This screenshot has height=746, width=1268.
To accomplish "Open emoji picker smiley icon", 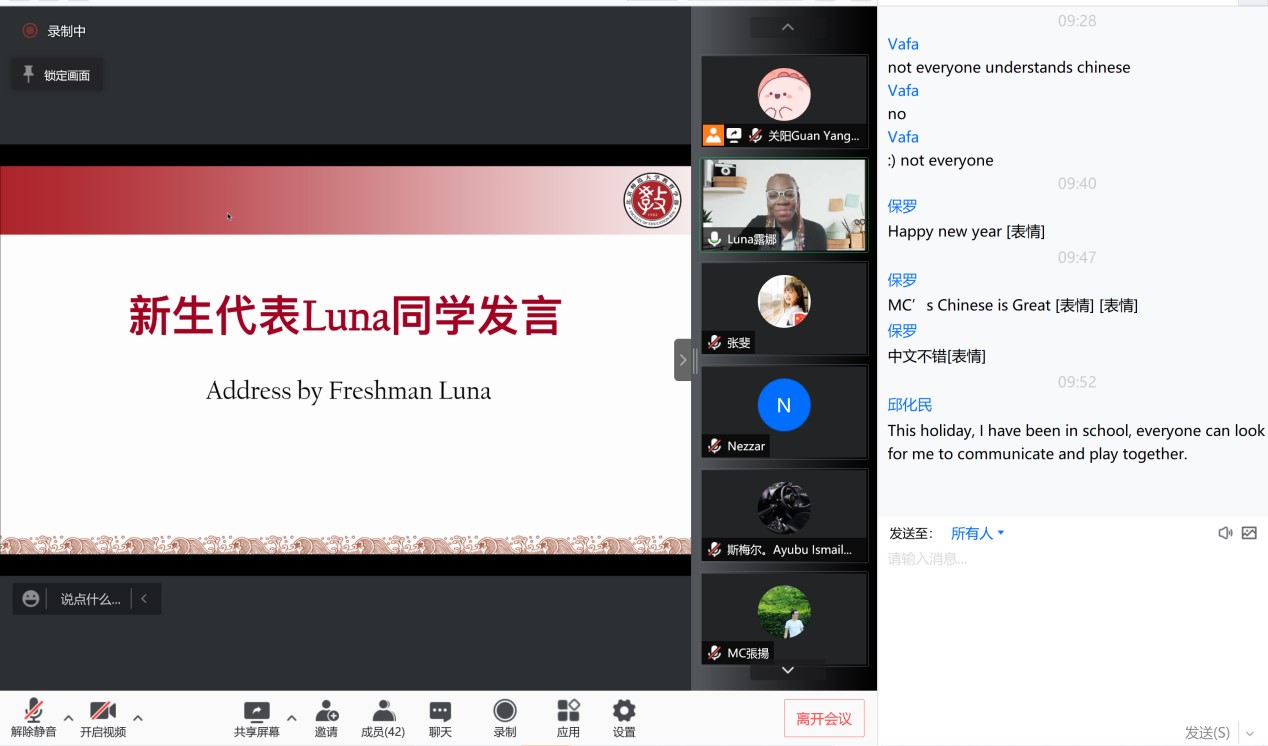I will (x=31, y=598).
